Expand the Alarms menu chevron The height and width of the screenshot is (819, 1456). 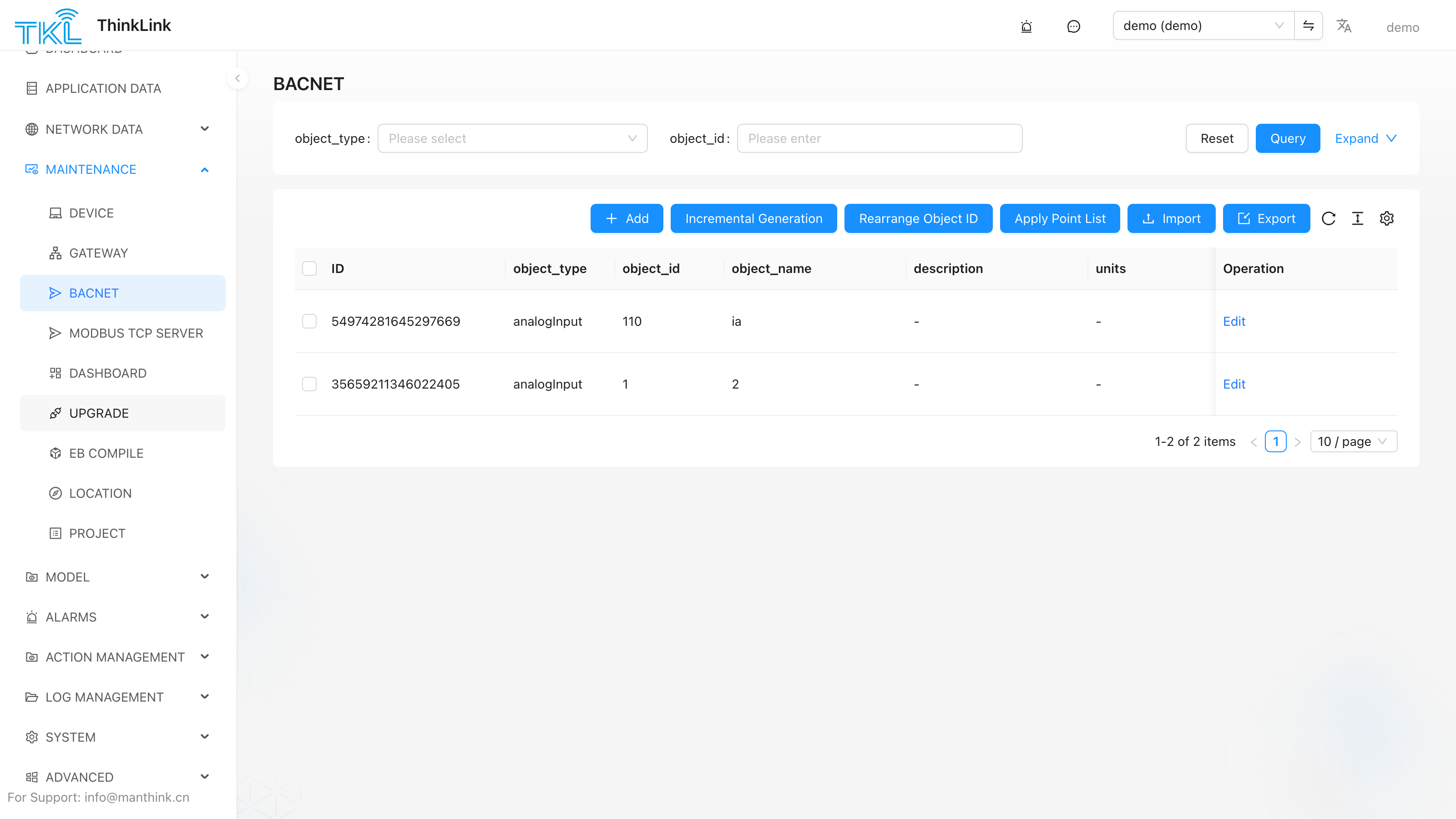pos(205,617)
